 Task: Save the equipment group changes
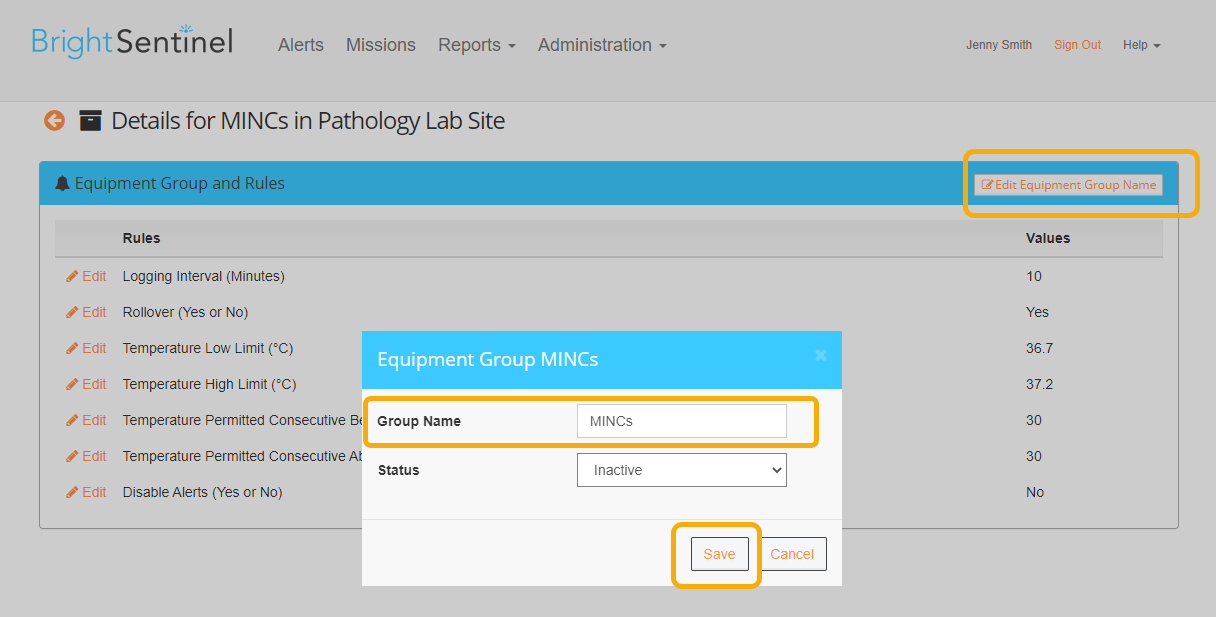tap(719, 554)
